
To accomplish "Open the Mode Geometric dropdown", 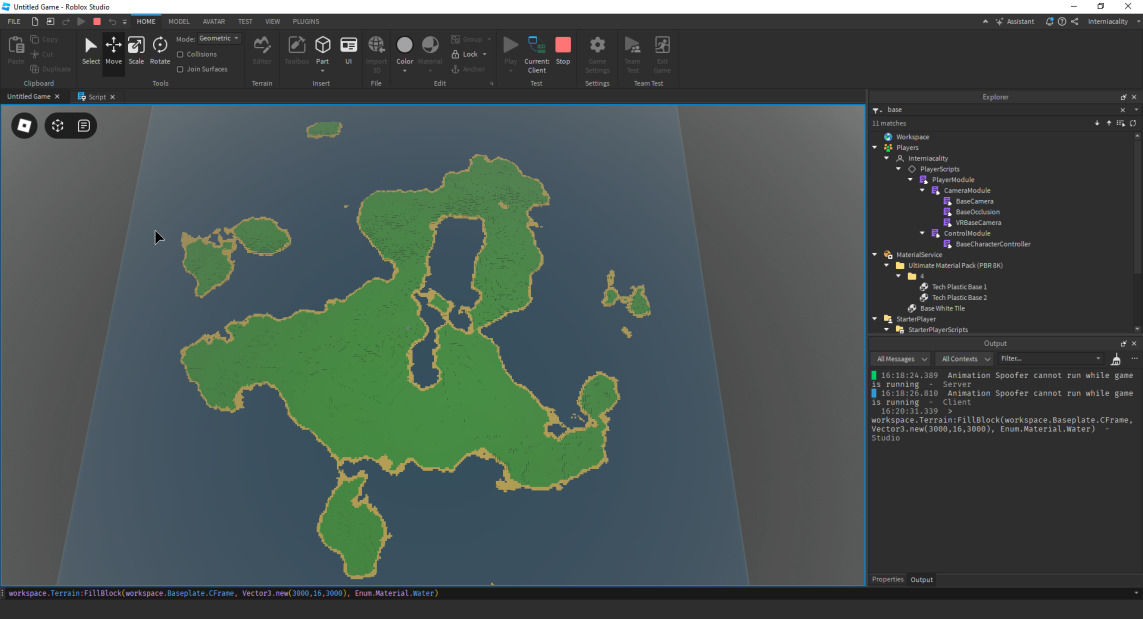I will (x=219, y=39).
